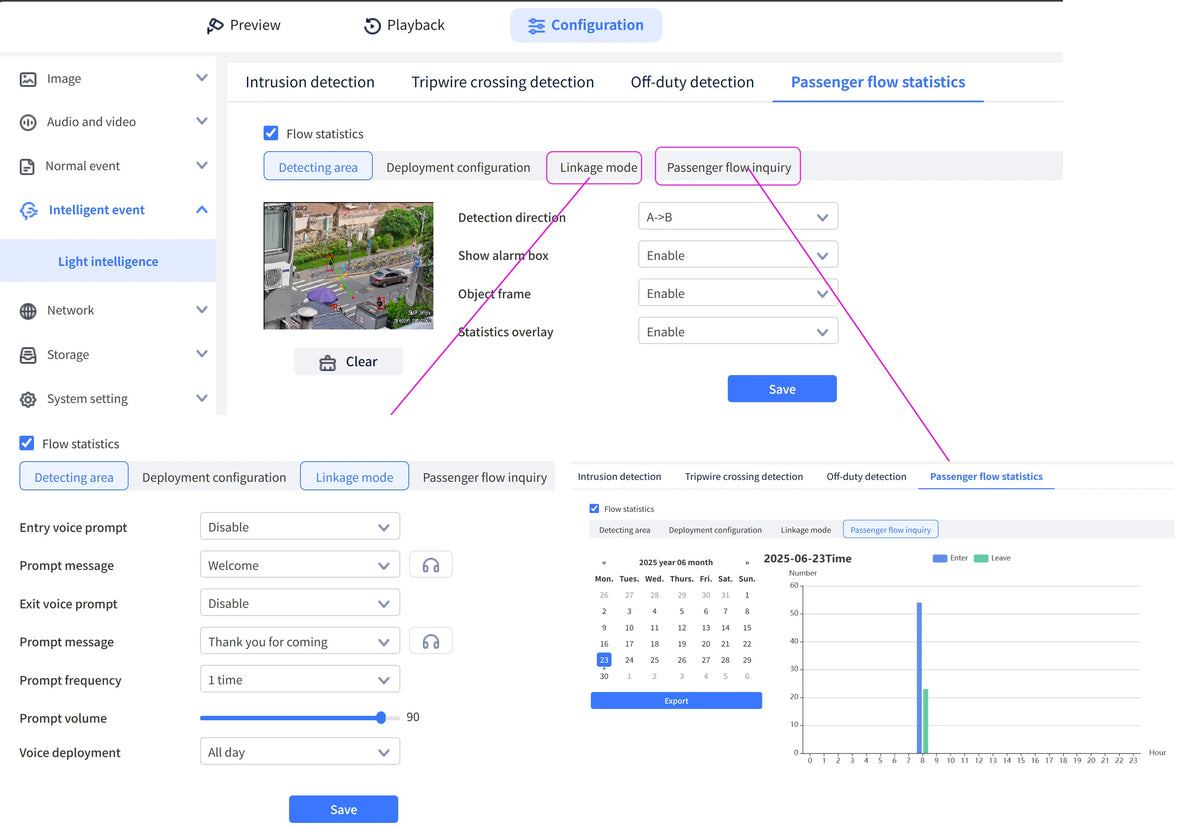
Task: Open the Configuration top menu
Action: point(586,25)
